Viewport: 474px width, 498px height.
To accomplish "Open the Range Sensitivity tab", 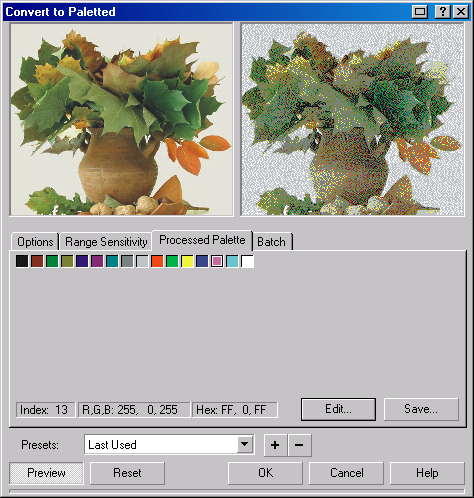I will point(106,242).
